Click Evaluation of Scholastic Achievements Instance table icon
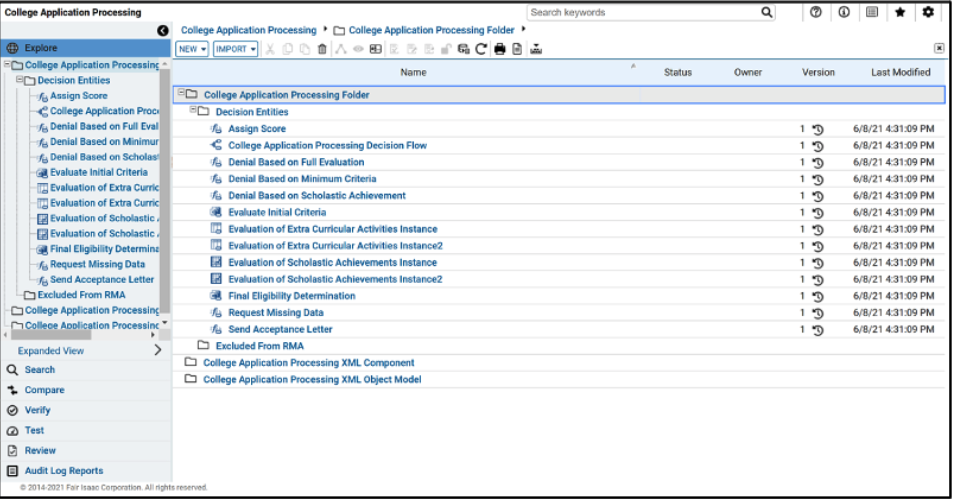 tap(216, 263)
